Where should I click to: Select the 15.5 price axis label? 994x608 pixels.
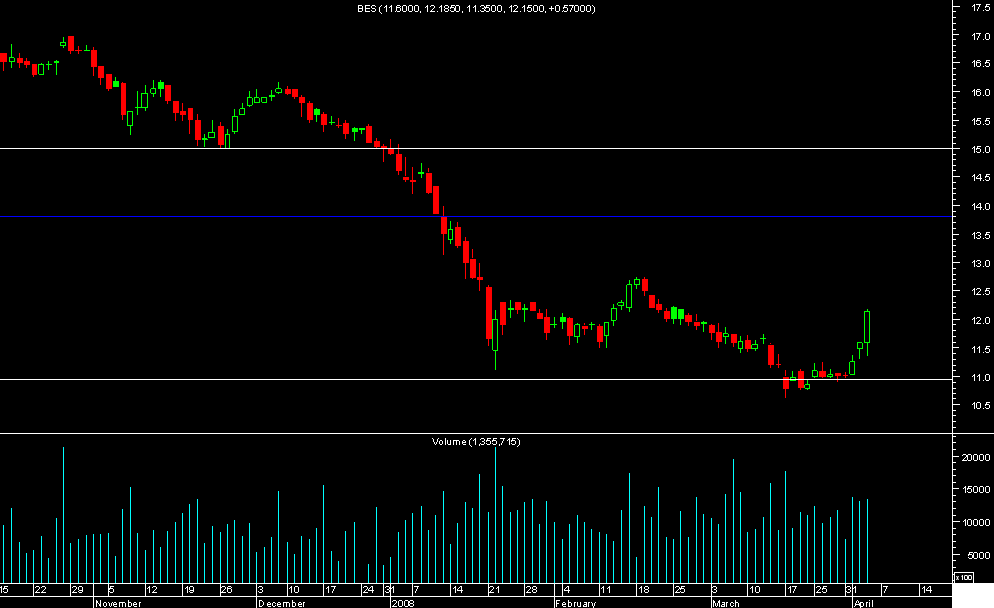click(x=981, y=121)
